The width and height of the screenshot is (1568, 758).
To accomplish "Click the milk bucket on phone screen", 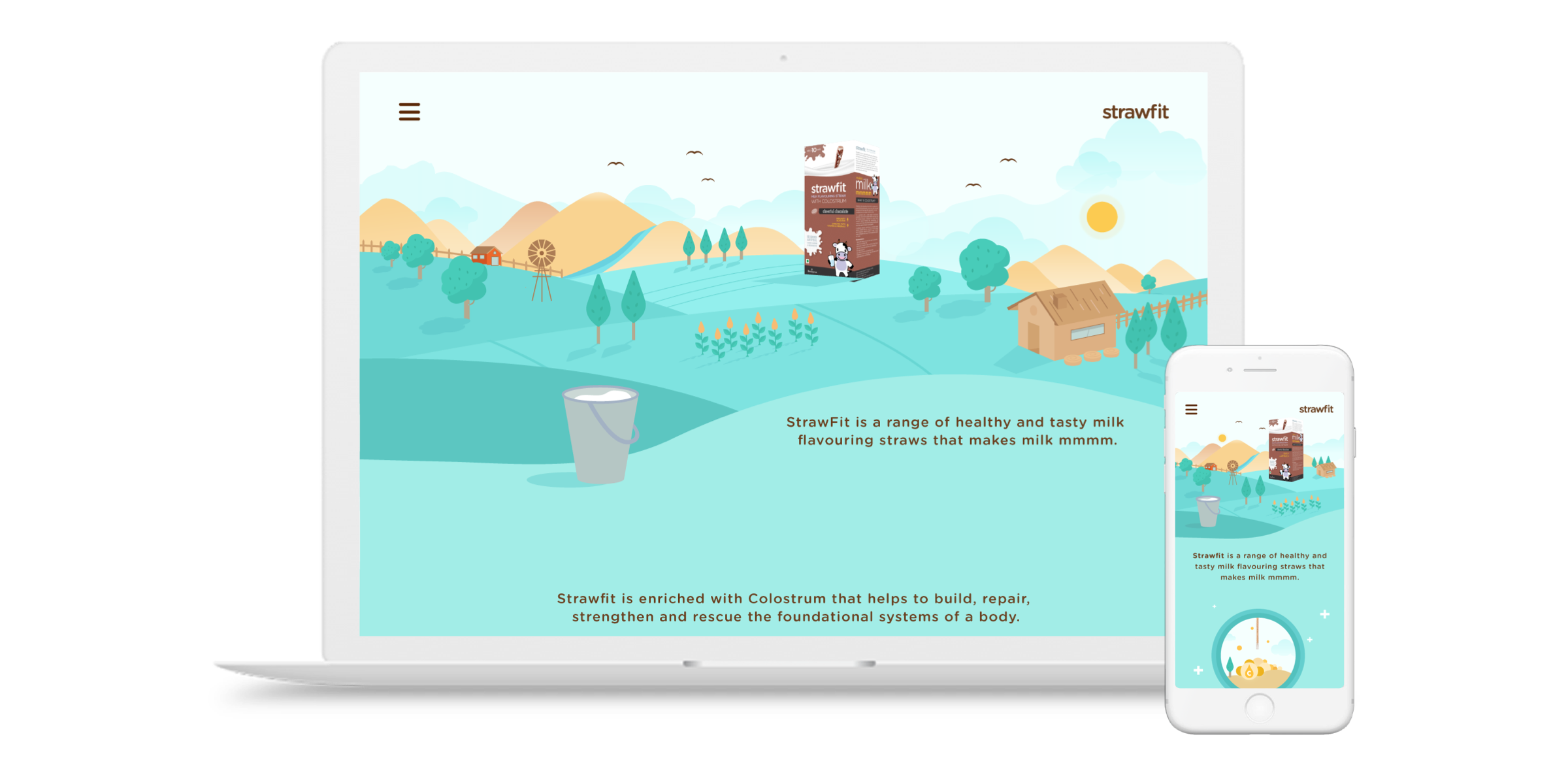I will coord(1207,510).
